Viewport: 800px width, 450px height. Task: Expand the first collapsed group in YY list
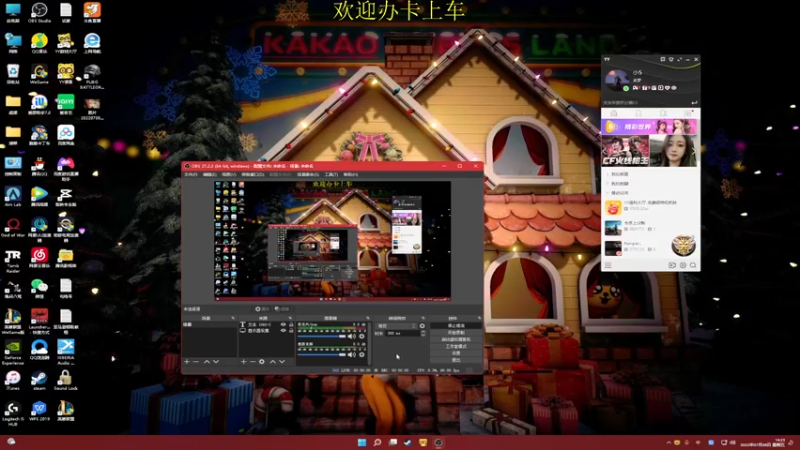click(608, 174)
